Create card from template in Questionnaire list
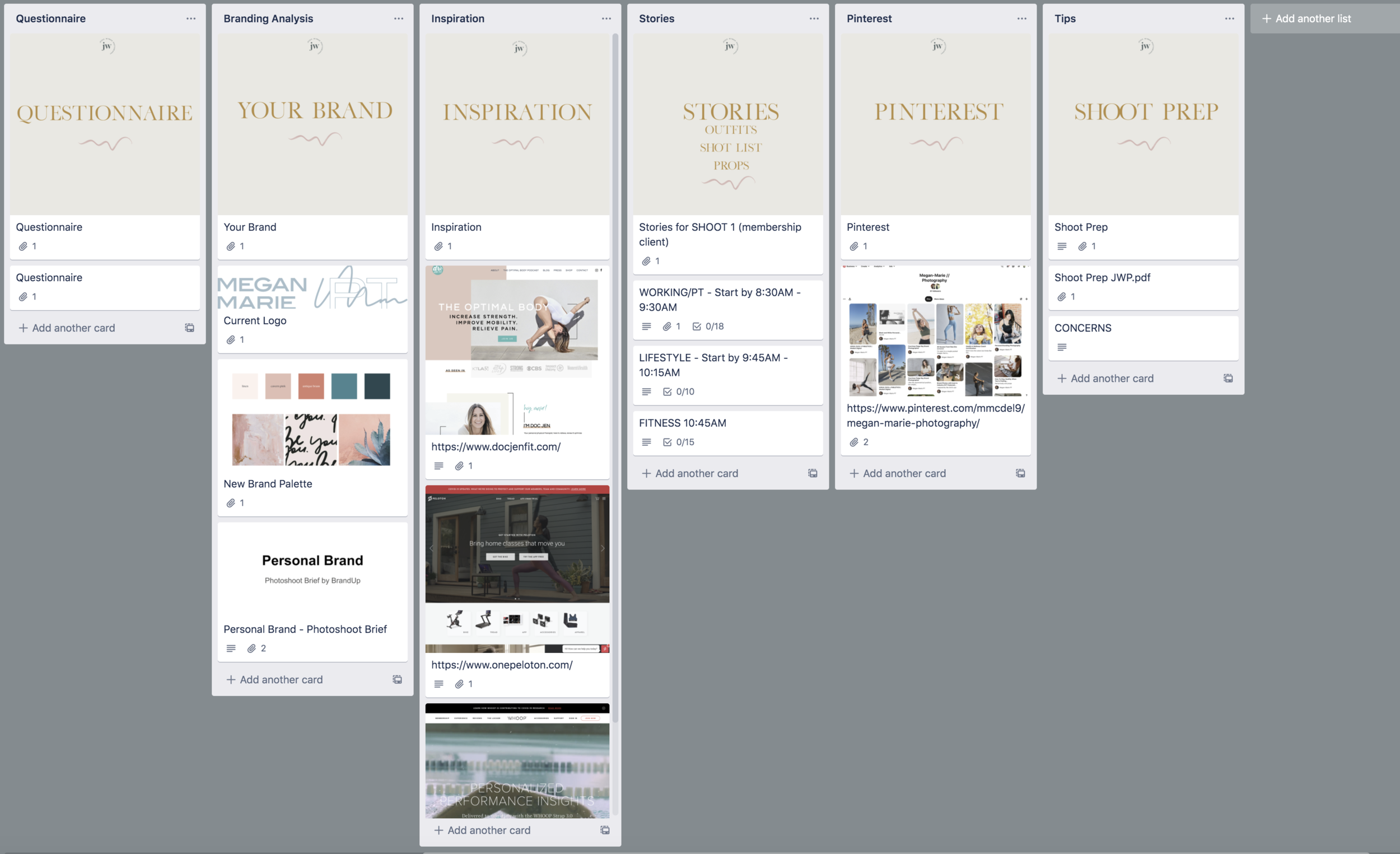Screen dimensions: 1400x854 pyautogui.click(x=189, y=328)
